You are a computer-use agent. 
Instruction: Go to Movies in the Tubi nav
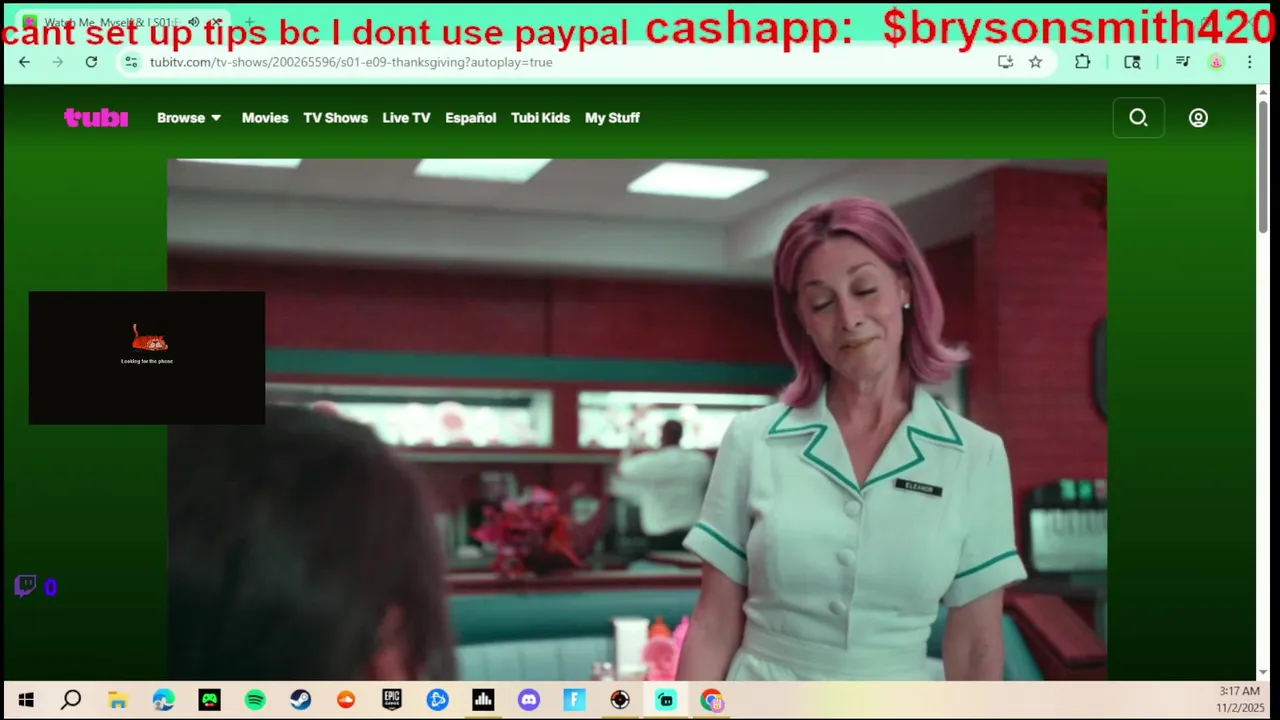[265, 118]
